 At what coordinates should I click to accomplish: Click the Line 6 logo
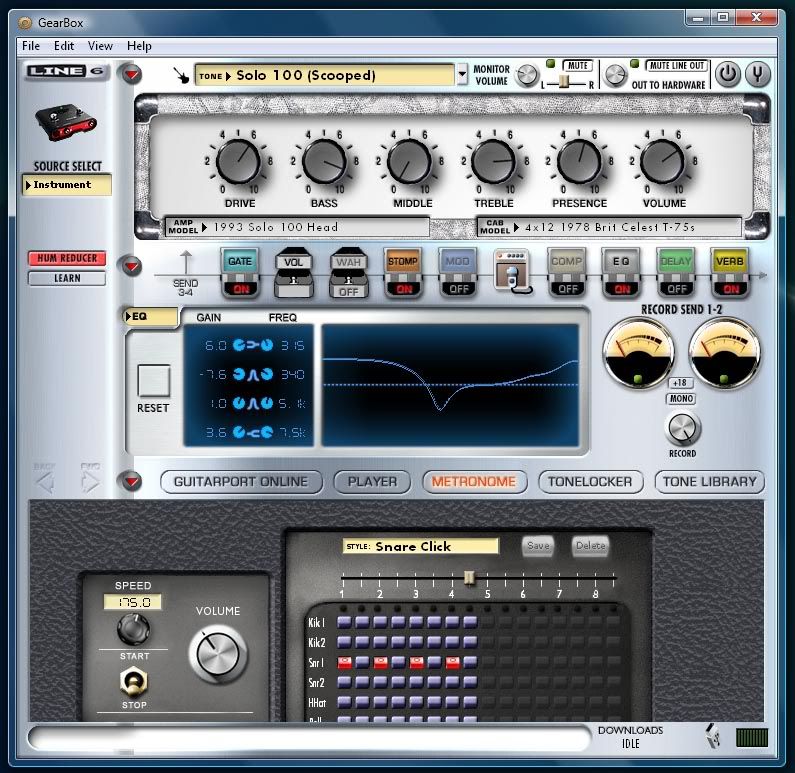65,71
